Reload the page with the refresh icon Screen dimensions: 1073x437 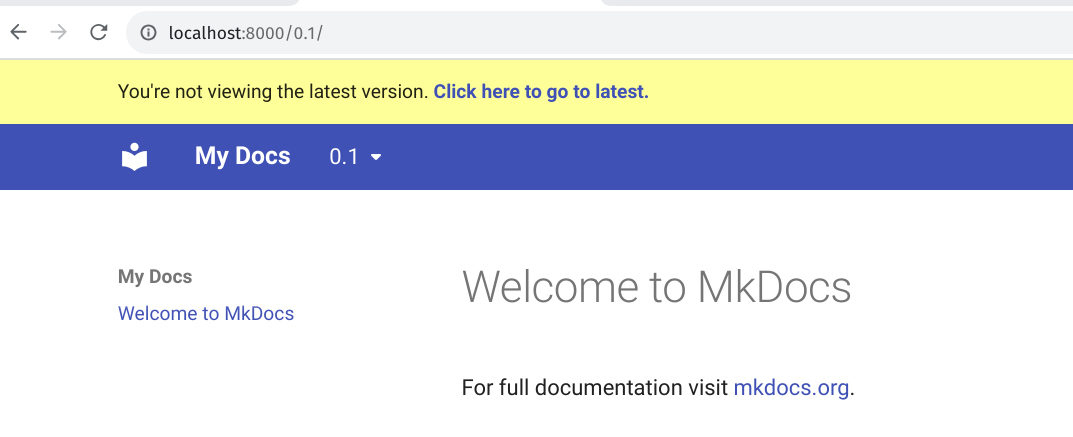pos(99,32)
